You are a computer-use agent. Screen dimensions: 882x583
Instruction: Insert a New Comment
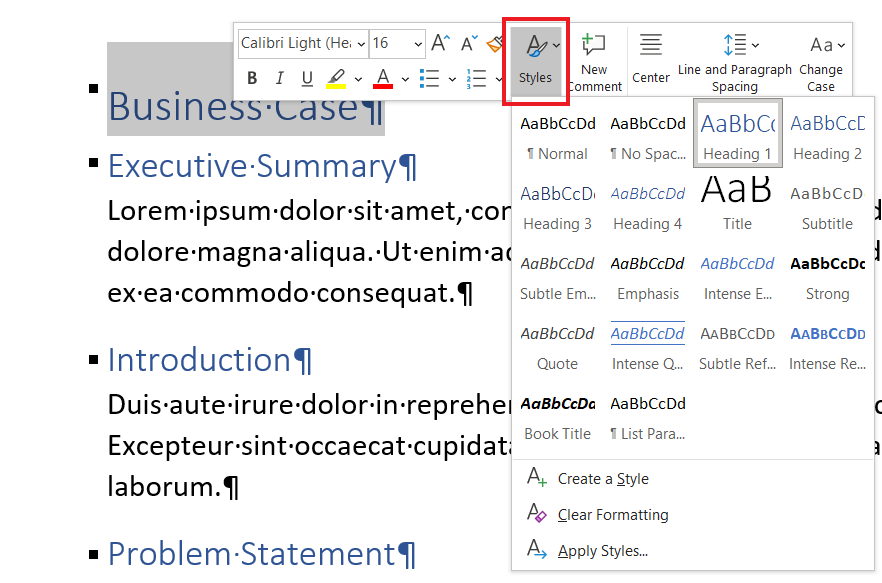tap(594, 62)
